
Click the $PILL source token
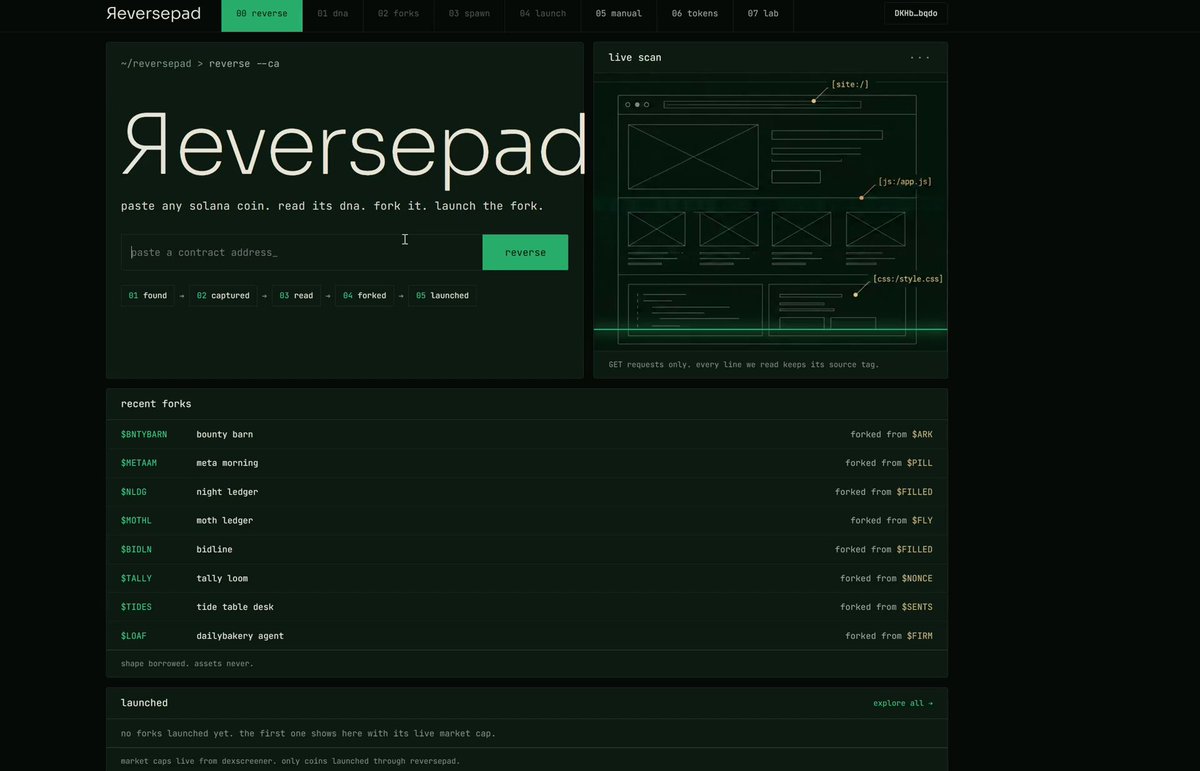(x=920, y=463)
